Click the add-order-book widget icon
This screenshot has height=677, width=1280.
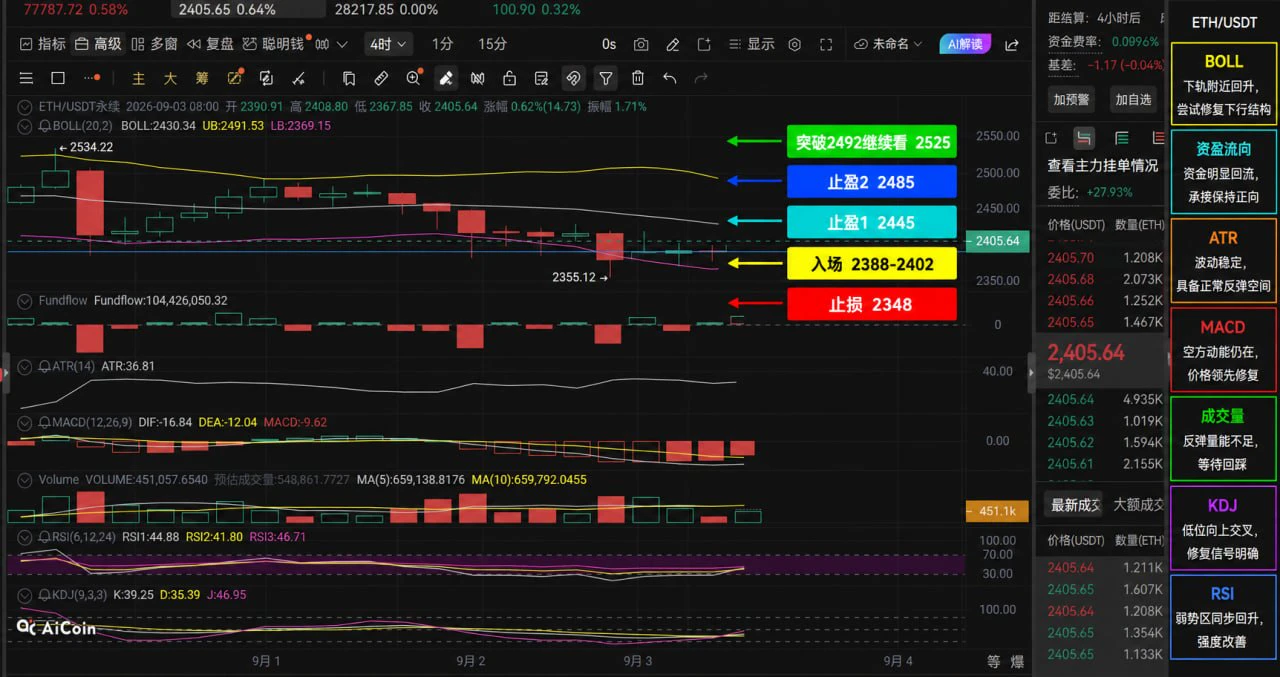[x=1051, y=138]
